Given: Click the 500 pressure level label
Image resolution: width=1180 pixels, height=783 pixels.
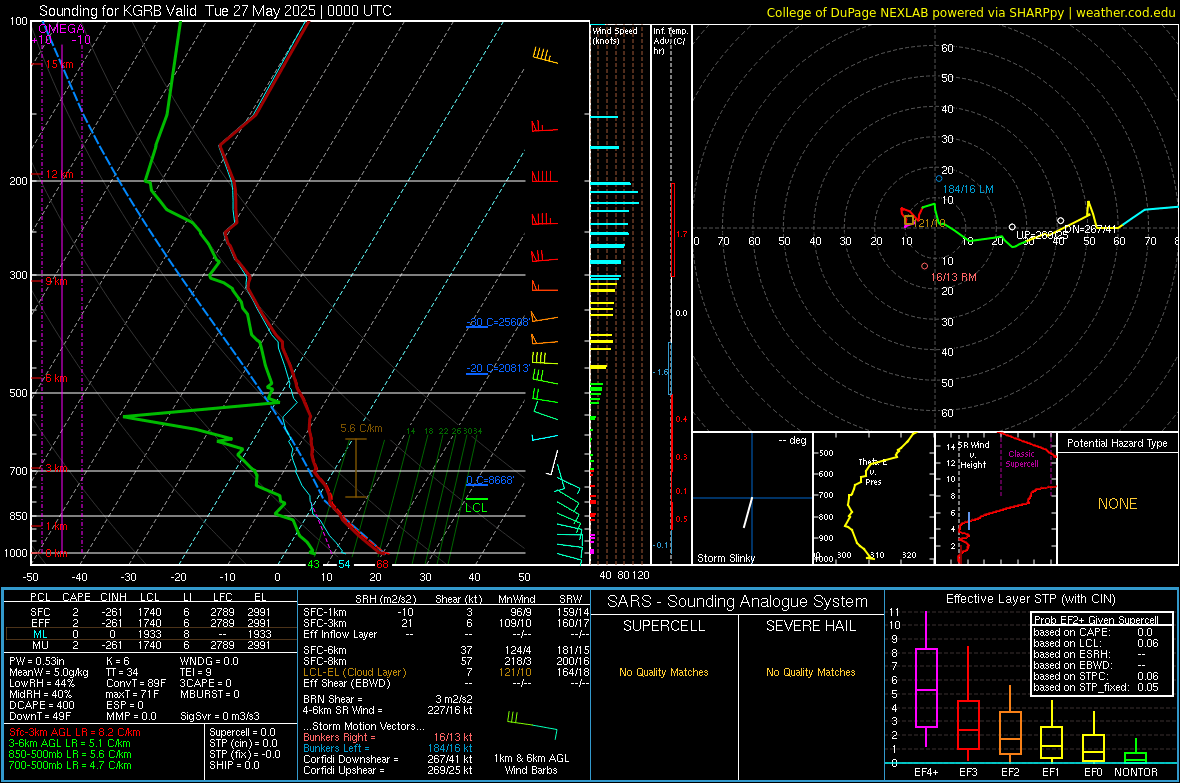Looking at the screenshot, I should point(18,393).
